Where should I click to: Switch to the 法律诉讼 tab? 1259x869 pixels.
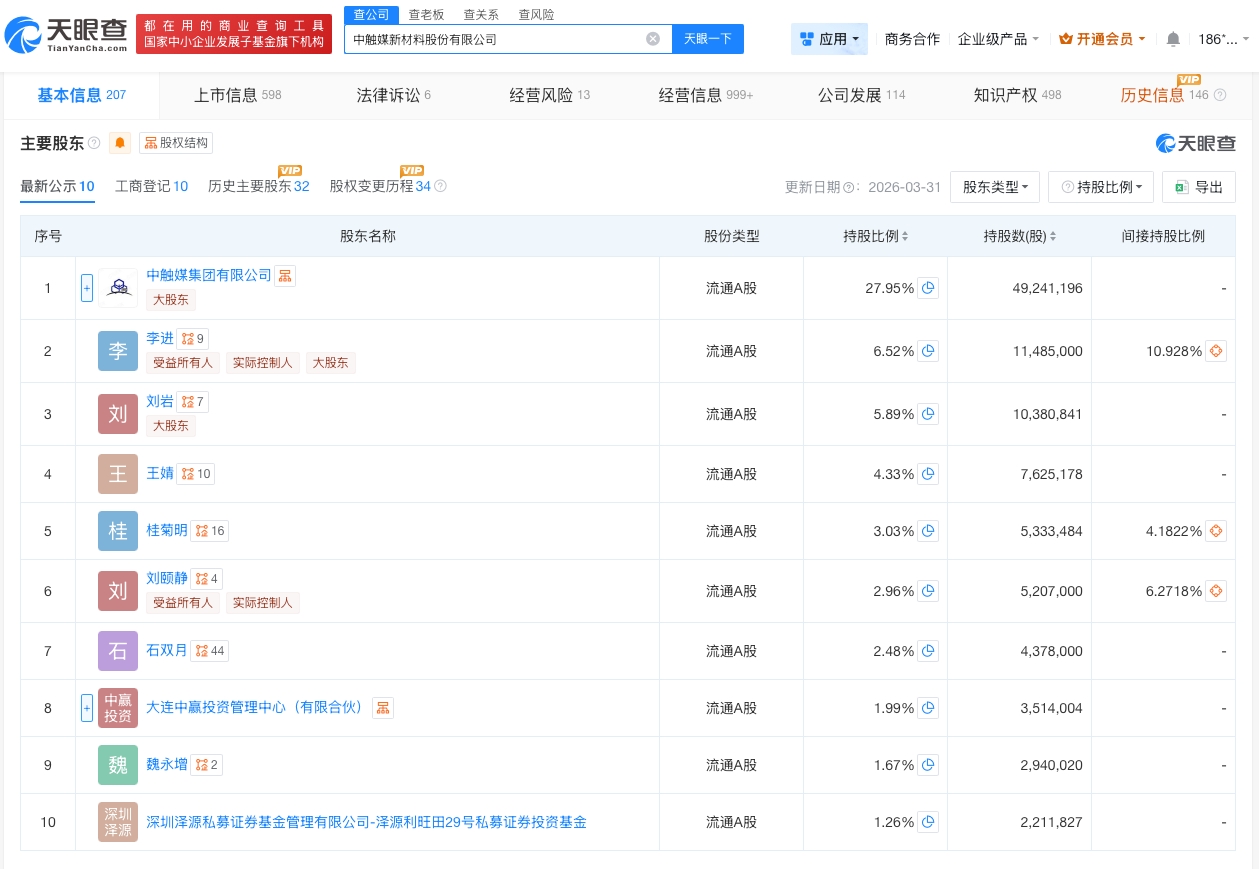click(394, 95)
